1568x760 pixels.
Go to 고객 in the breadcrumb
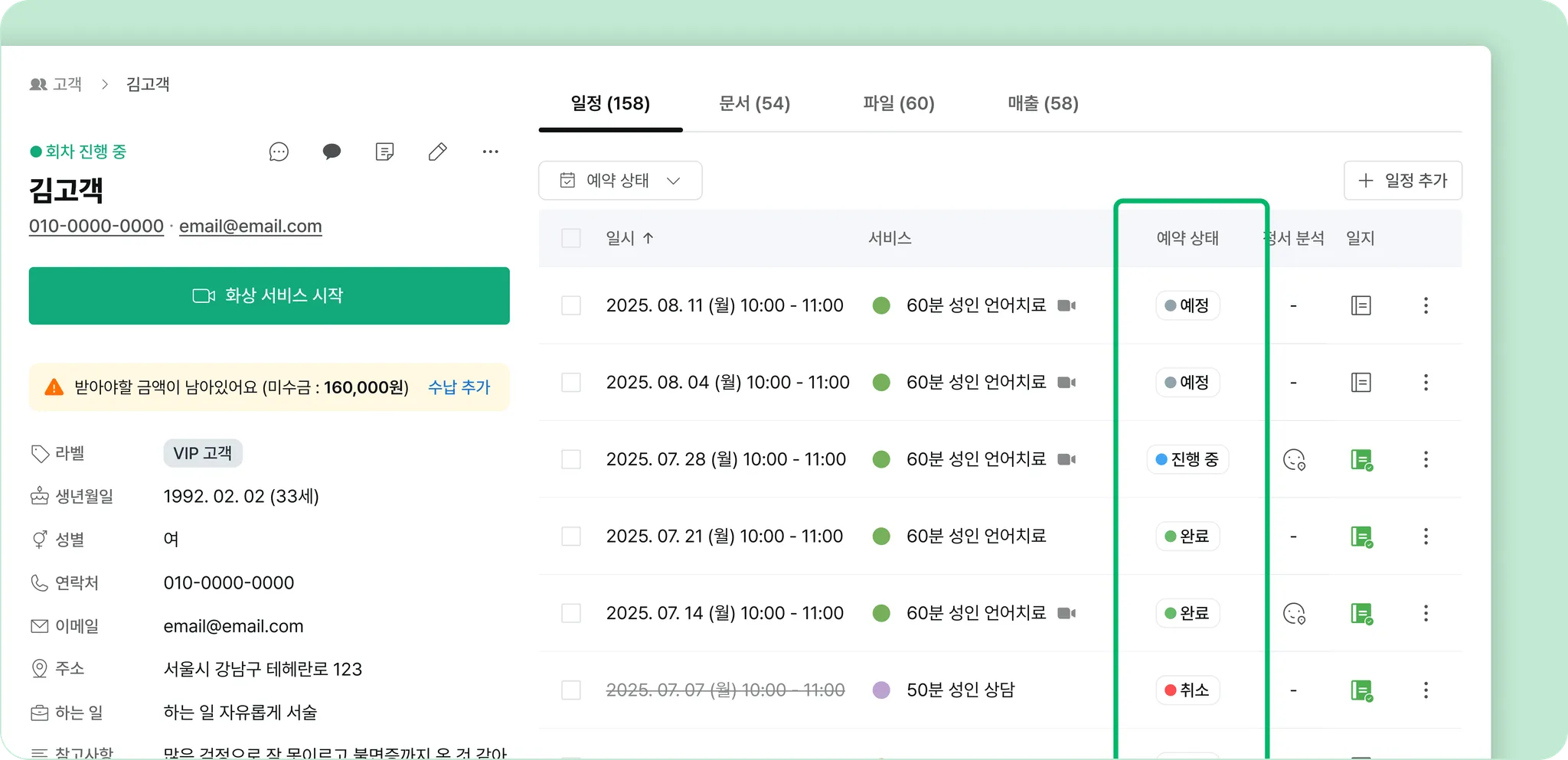[x=67, y=84]
